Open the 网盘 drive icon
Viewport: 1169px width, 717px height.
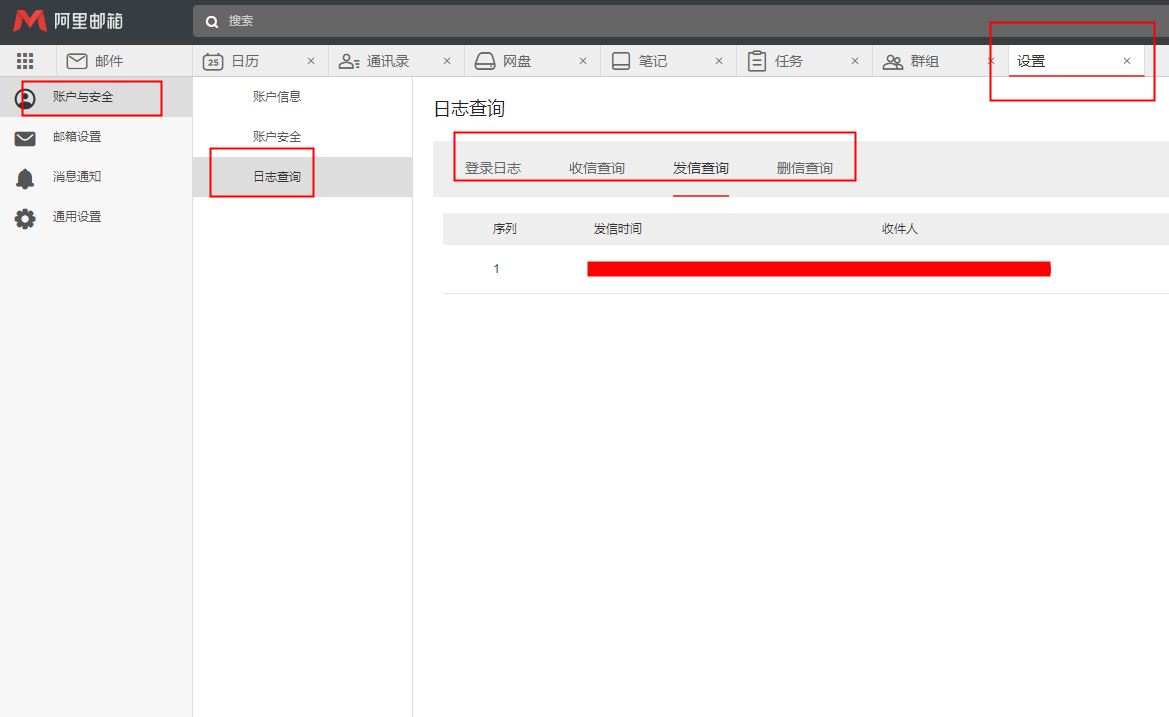485,60
